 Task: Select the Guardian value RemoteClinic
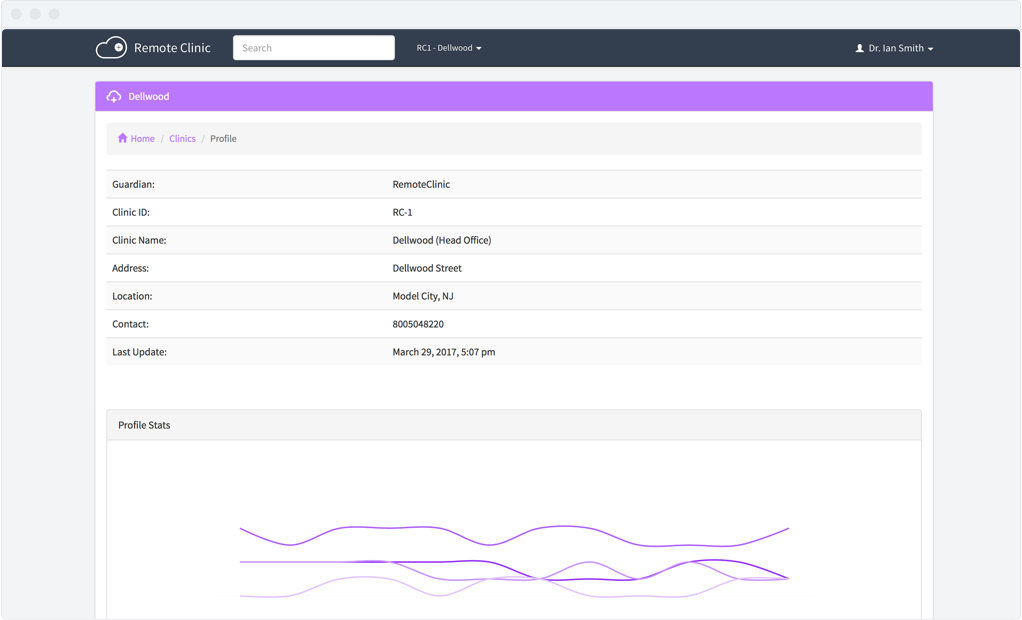click(421, 184)
